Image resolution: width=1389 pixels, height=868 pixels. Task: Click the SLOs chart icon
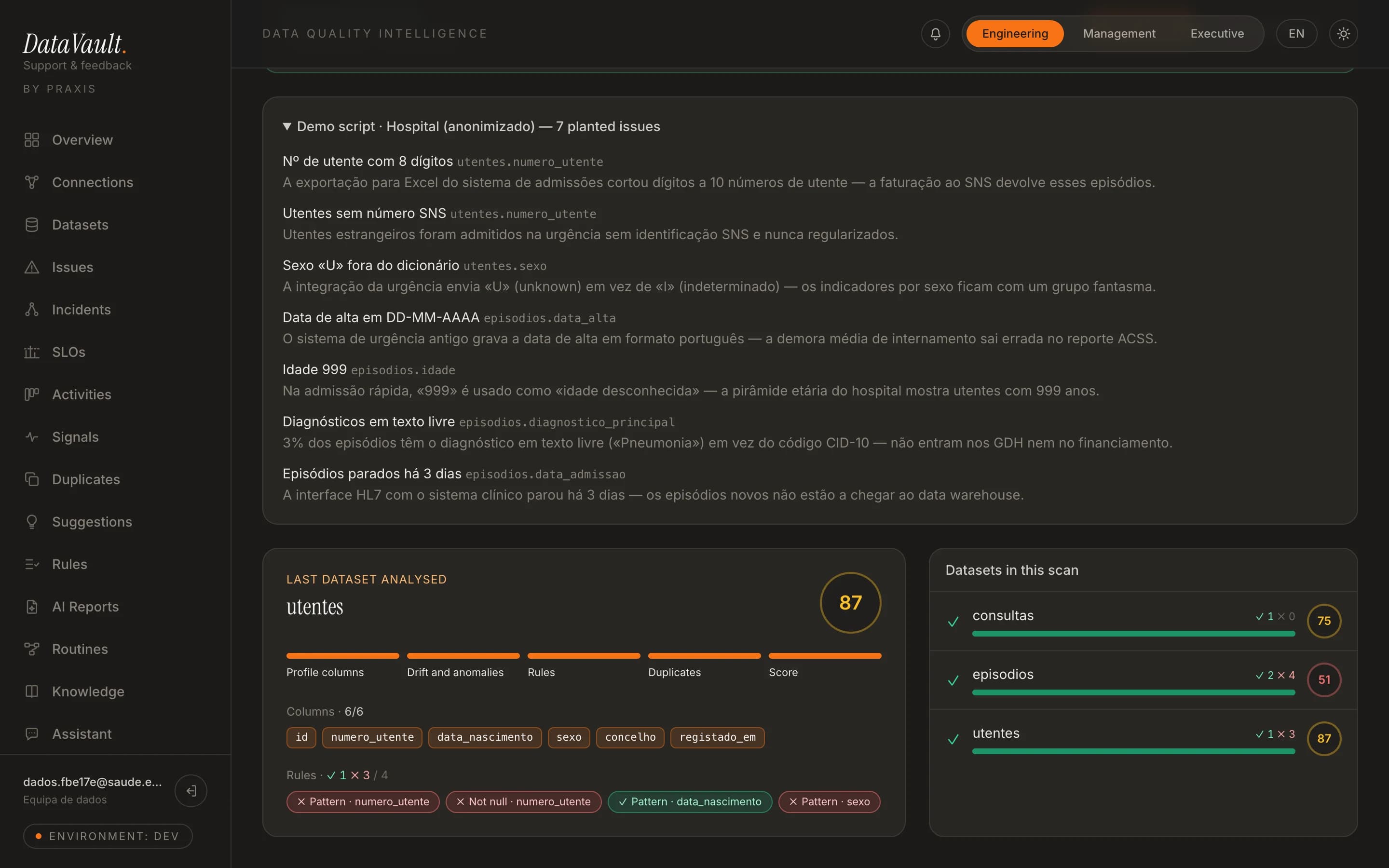tap(31, 353)
